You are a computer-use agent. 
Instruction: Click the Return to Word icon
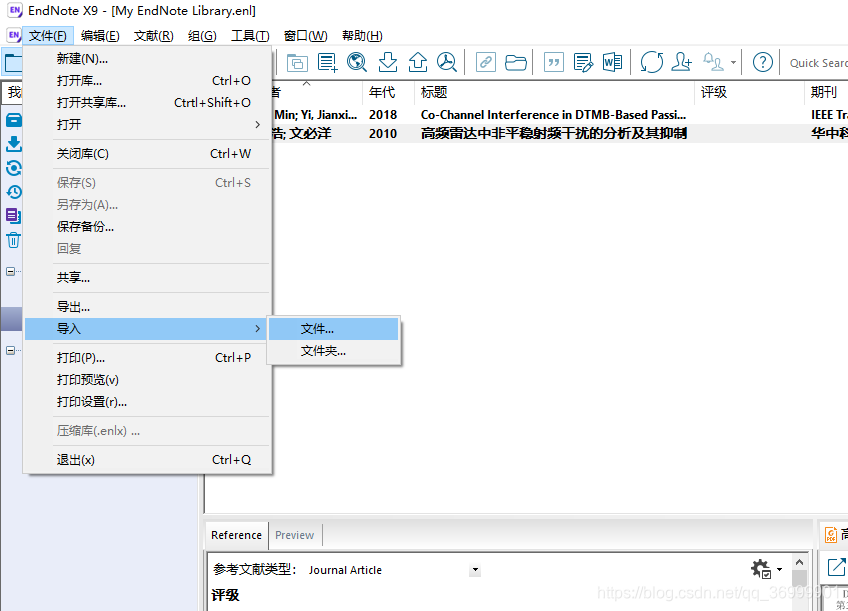coord(612,62)
